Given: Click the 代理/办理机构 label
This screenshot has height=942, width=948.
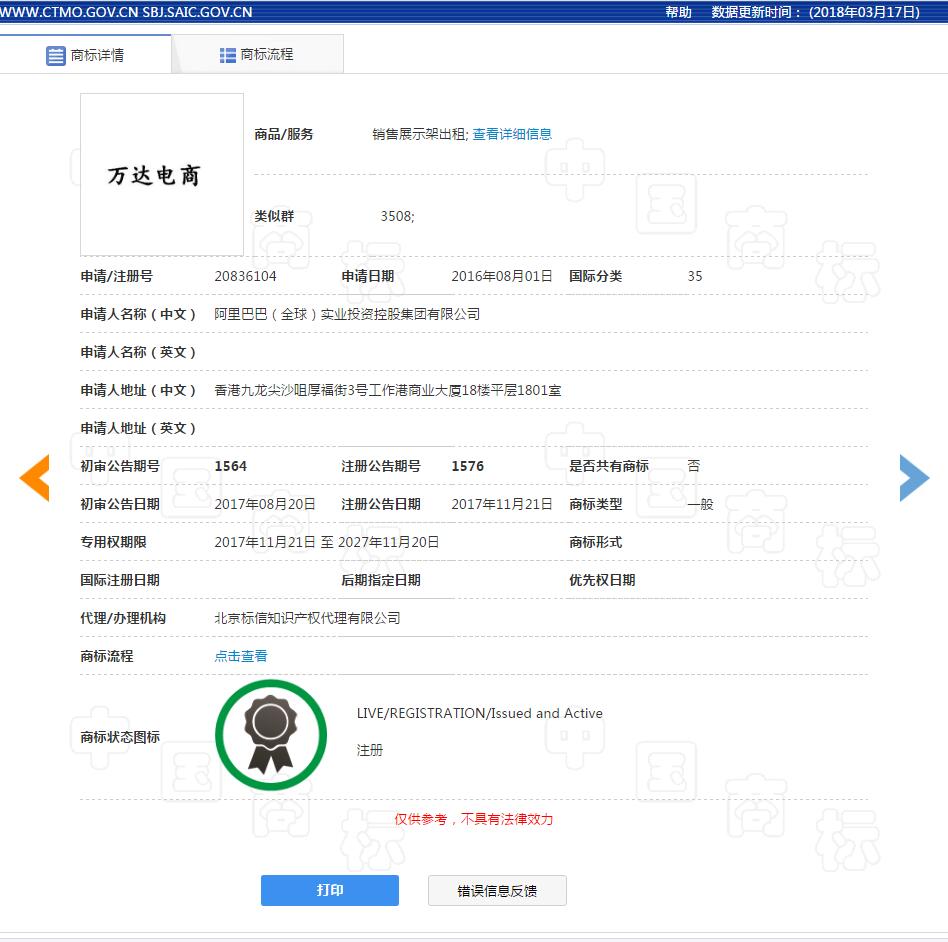Looking at the screenshot, I should pos(123,618).
